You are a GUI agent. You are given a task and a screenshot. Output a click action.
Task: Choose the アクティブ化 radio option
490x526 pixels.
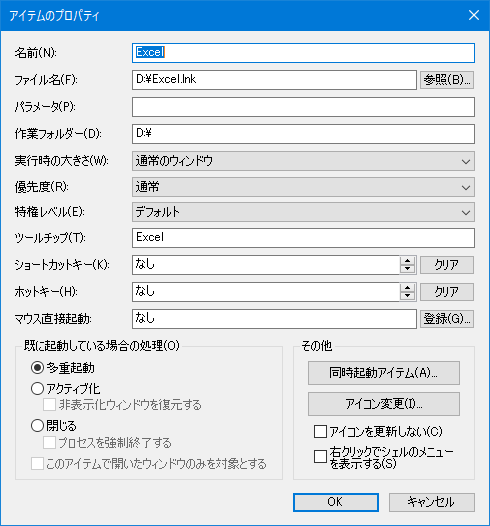click(37, 388)
